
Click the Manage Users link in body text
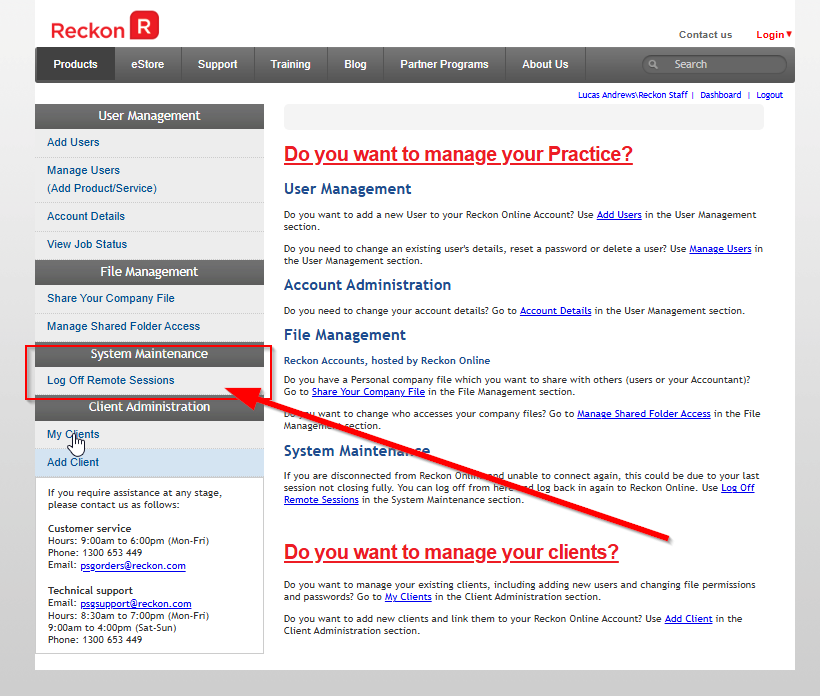tap(720, 249)
